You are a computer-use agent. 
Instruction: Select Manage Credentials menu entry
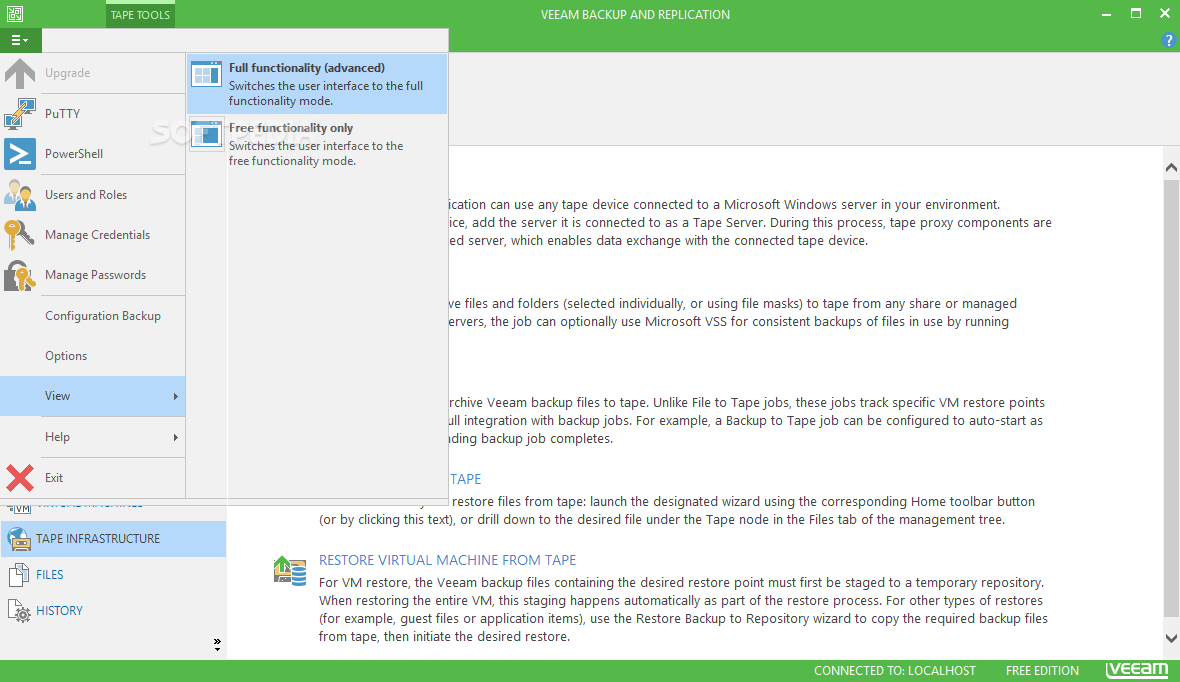point(93,235)
